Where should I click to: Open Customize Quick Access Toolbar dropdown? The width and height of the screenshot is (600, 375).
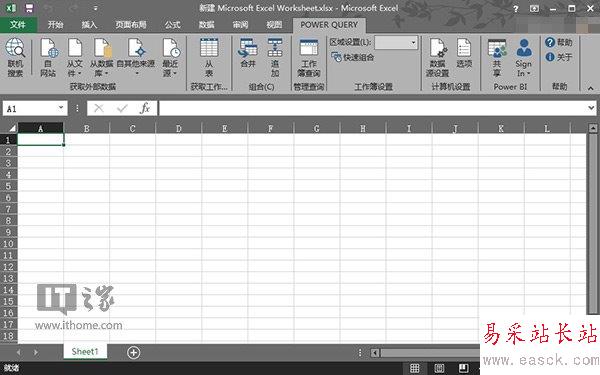(x=96, y=8)
